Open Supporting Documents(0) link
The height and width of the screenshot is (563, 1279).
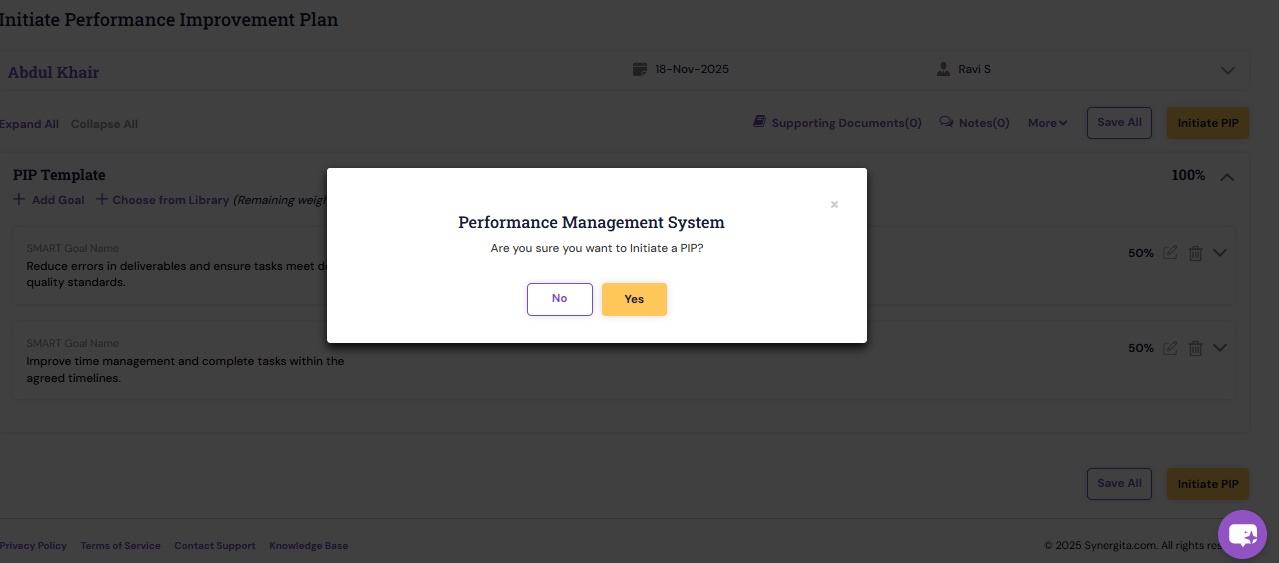[x=846, y=123]
